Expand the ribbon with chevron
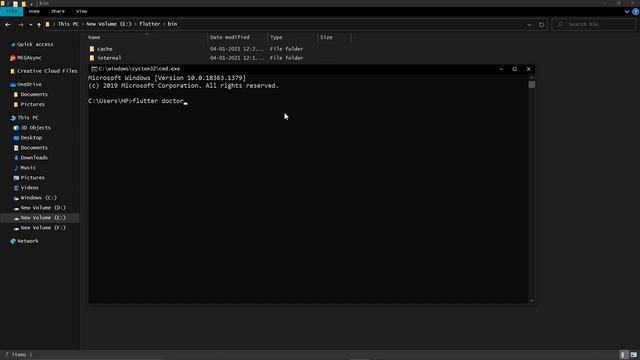Screen dimensions: 640x360 pyautogui.click(x=627, y=11)
